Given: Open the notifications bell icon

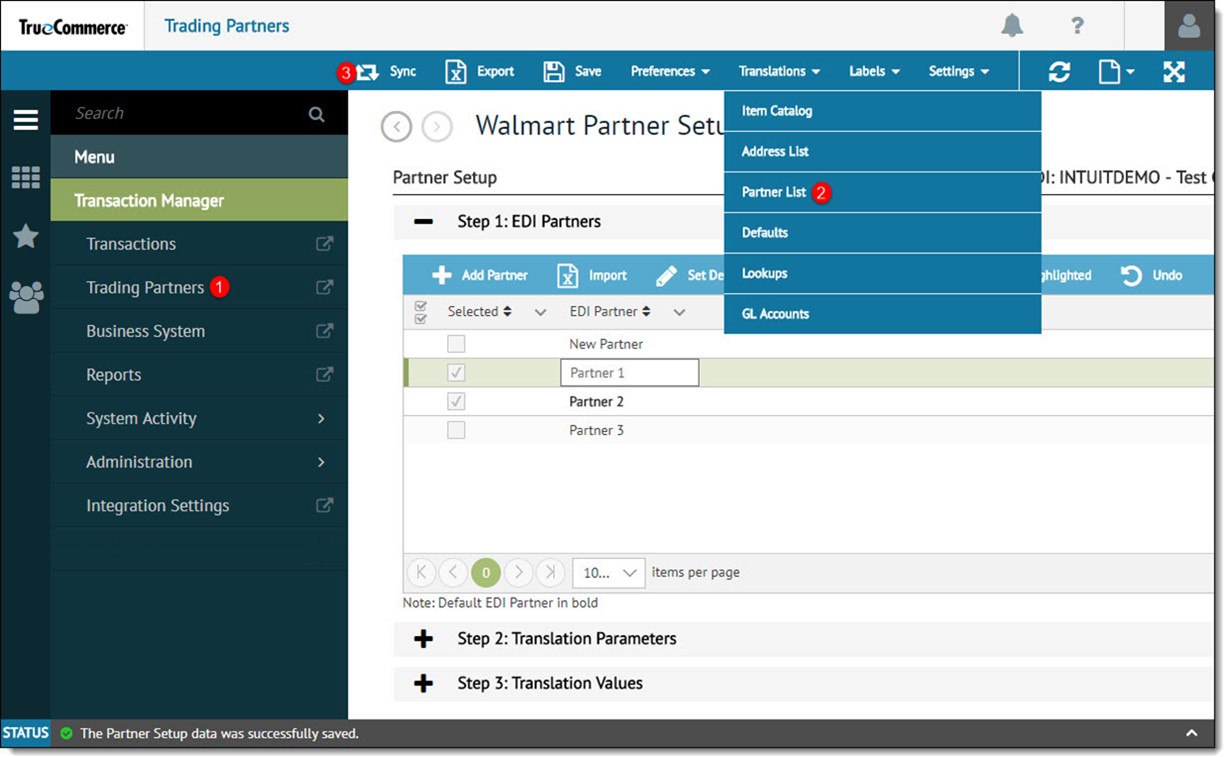Looking at the screenshot, I should (1012, 26).
